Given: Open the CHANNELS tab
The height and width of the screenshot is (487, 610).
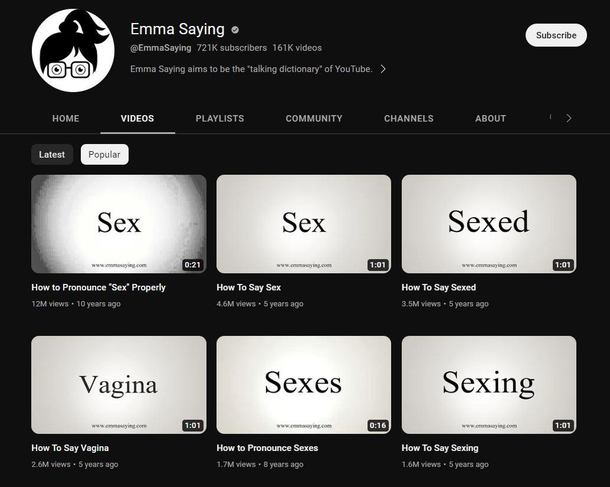Looking at the screenshot, I should [x=408, y=119].
